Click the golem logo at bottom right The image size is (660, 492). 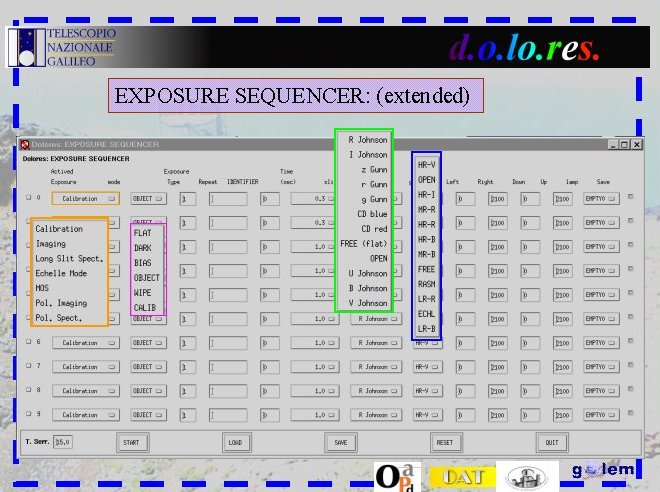coord(602,471)
